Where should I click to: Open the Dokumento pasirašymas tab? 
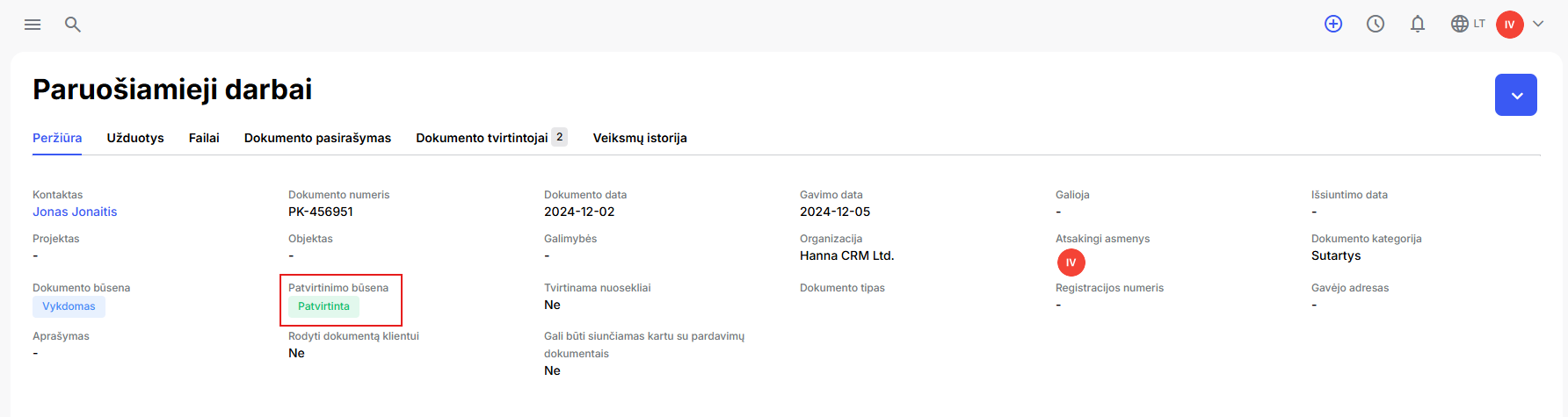(317, 138)
